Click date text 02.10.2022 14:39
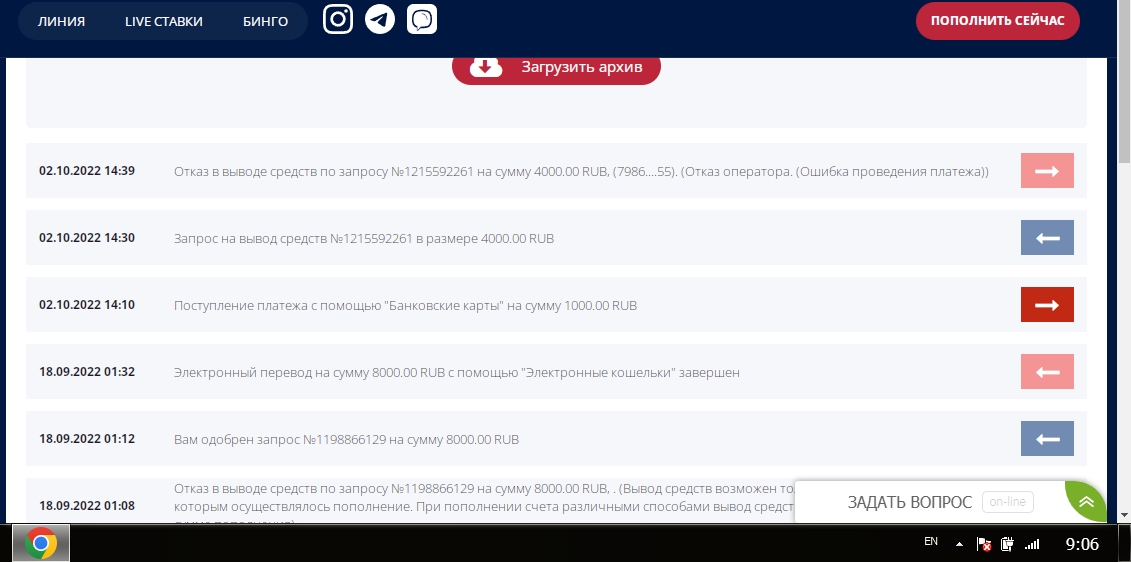 point(87,171)
